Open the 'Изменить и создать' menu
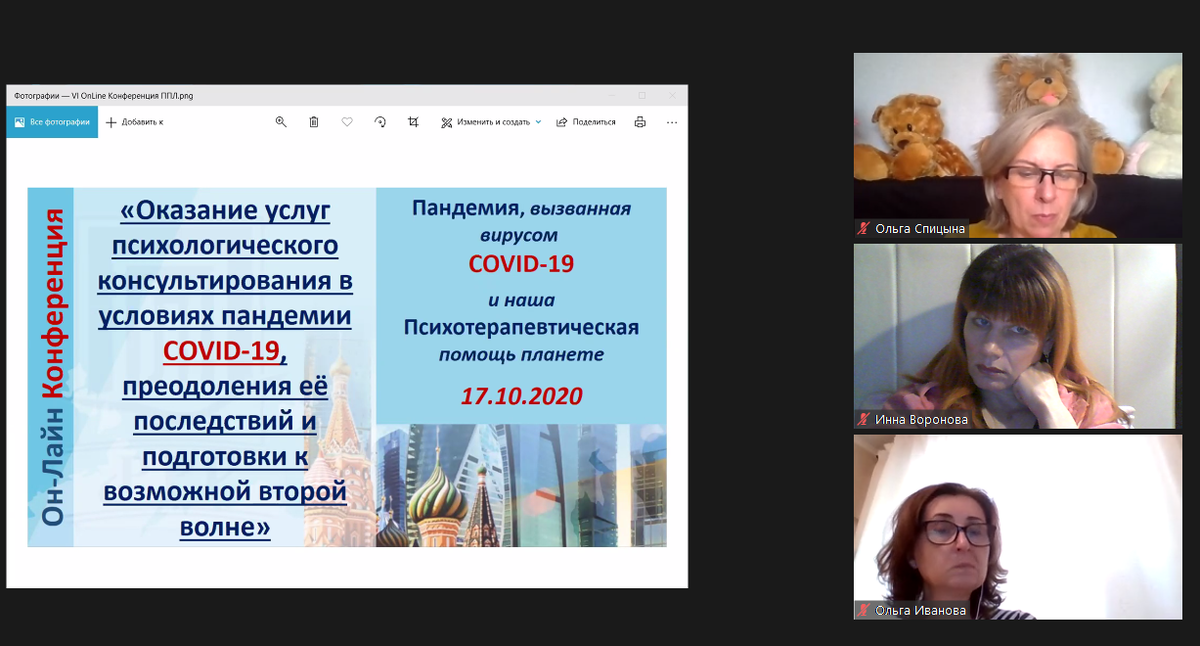 485,122
